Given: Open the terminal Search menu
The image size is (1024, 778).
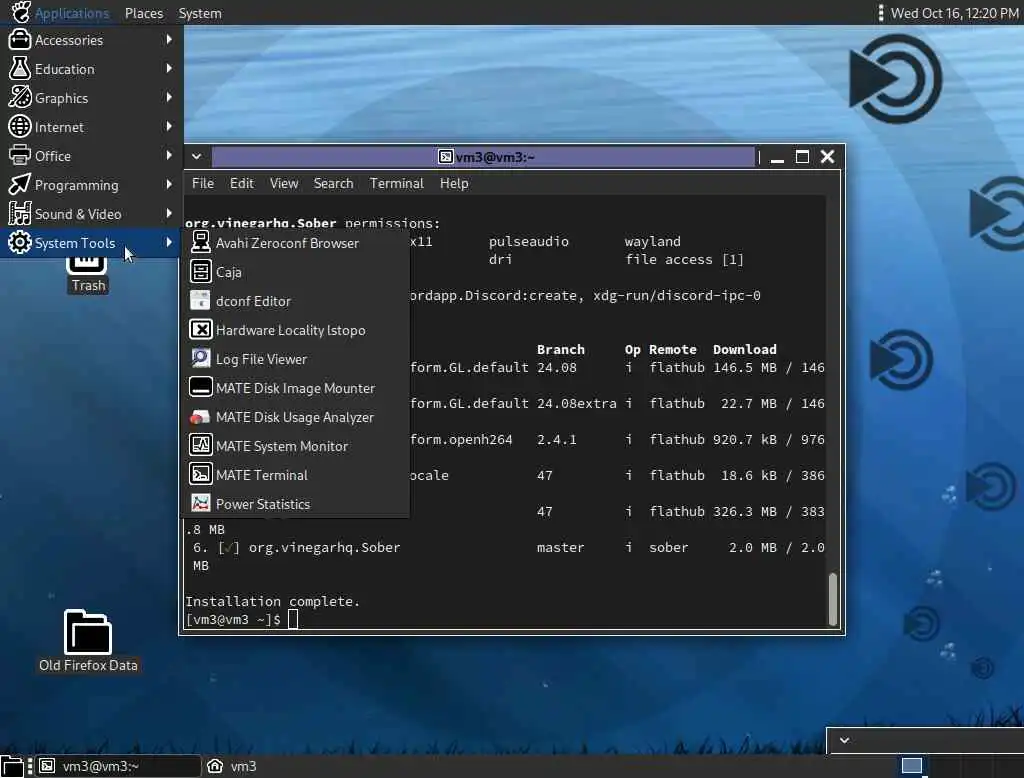Looking at the screenshot, I should [333, 184].
